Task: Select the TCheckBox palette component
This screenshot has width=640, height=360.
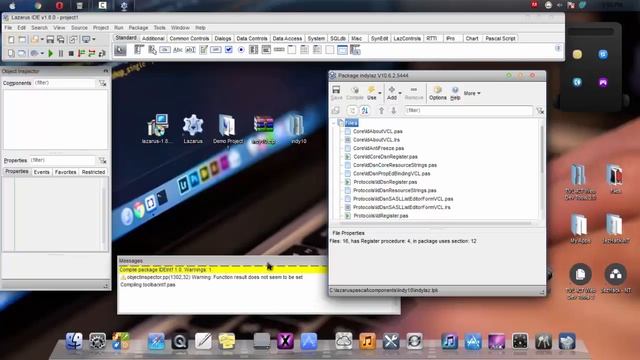Action: [x=229, y=50]
